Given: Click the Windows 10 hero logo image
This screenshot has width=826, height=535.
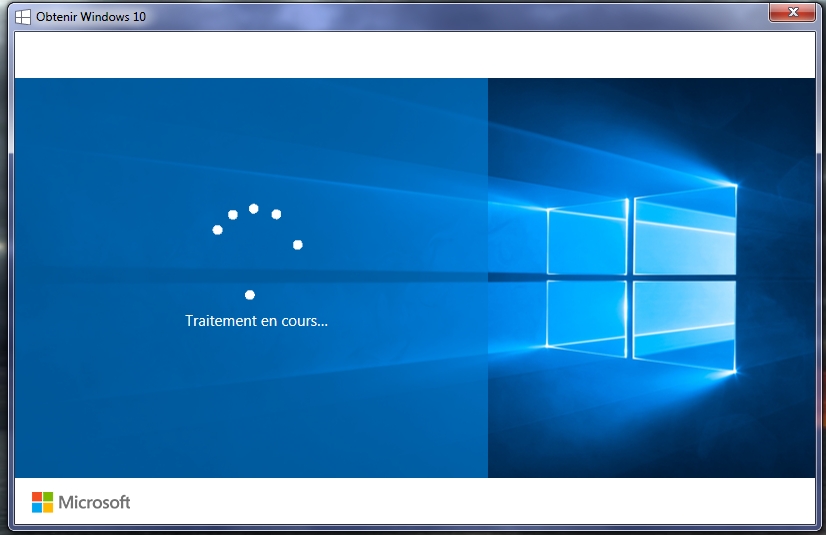Looking at the screenshot, I should pyautogui.click(x=641, y=279).
